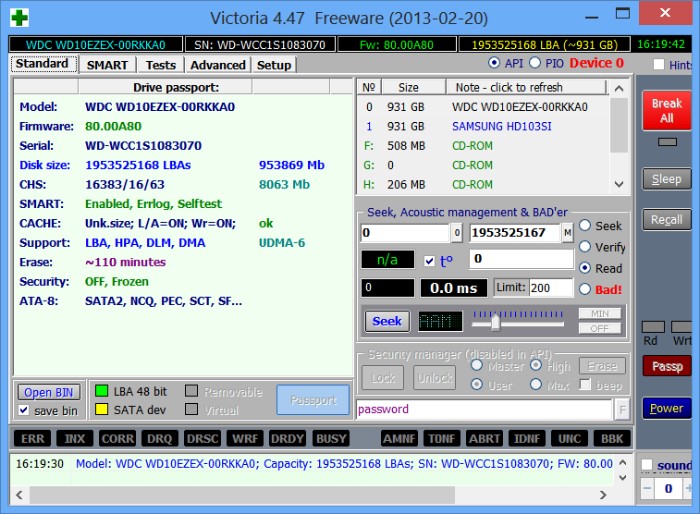700x514 pixels.
Task: Click the AAM acoustic slider handle
Action: click(x=495, y=322)
